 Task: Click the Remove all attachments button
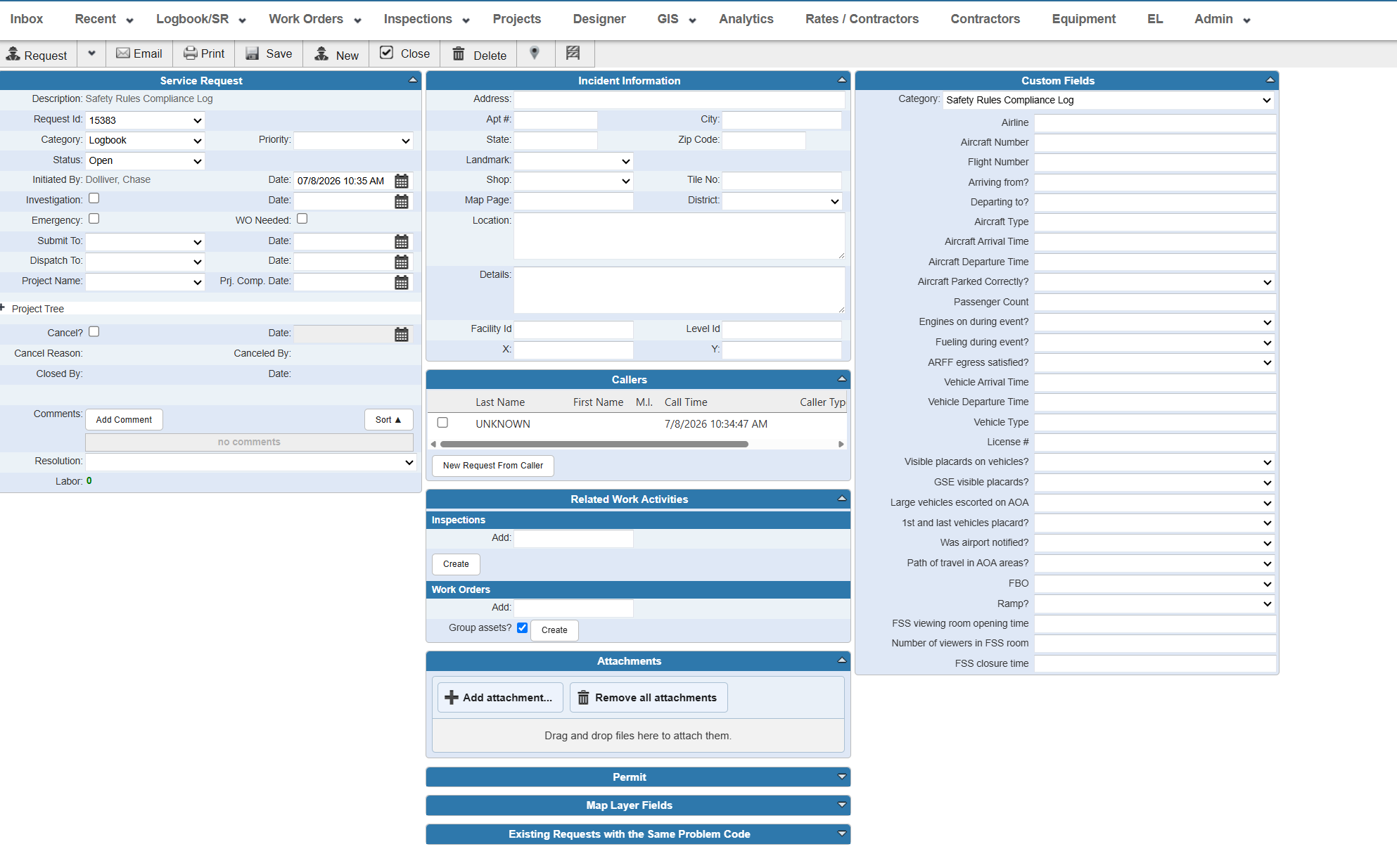pyautogui.click(x=649, y=698)
